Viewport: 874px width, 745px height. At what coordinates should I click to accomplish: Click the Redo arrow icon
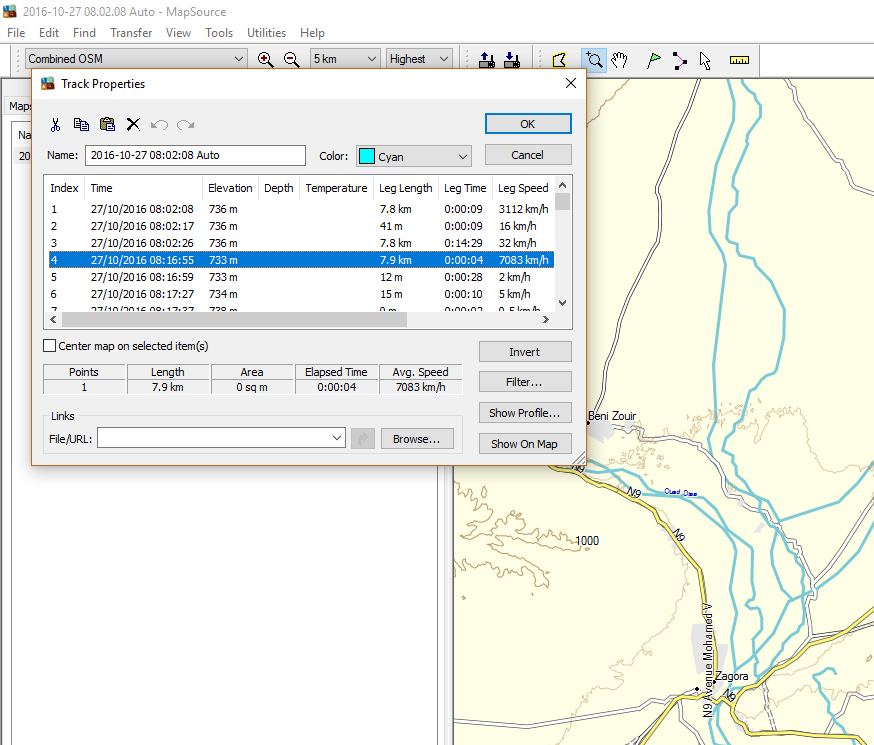tap(186, 124)
